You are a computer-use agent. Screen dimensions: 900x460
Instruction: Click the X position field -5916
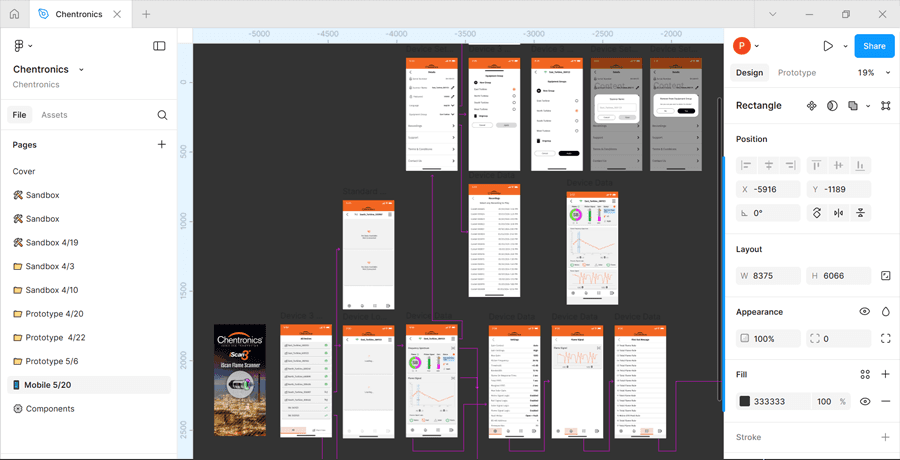pyautogui.click(x=768, y=189)
